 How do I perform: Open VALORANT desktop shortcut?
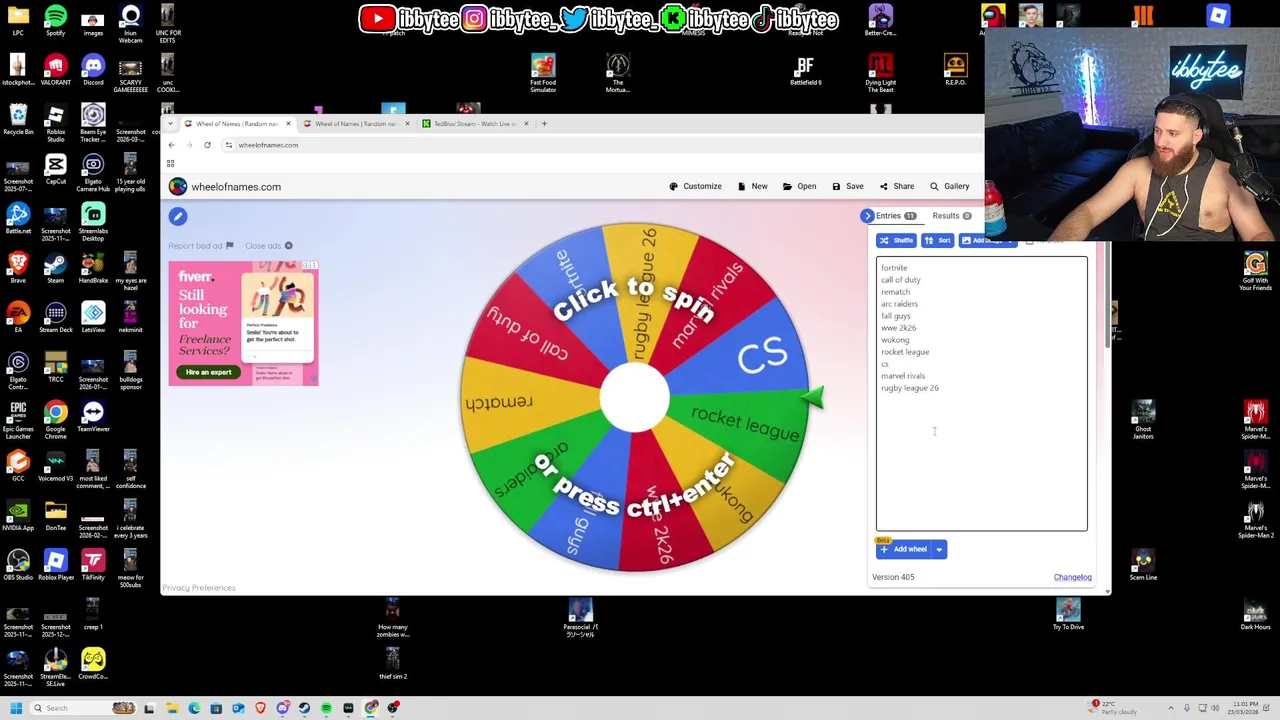coord(55,70)
